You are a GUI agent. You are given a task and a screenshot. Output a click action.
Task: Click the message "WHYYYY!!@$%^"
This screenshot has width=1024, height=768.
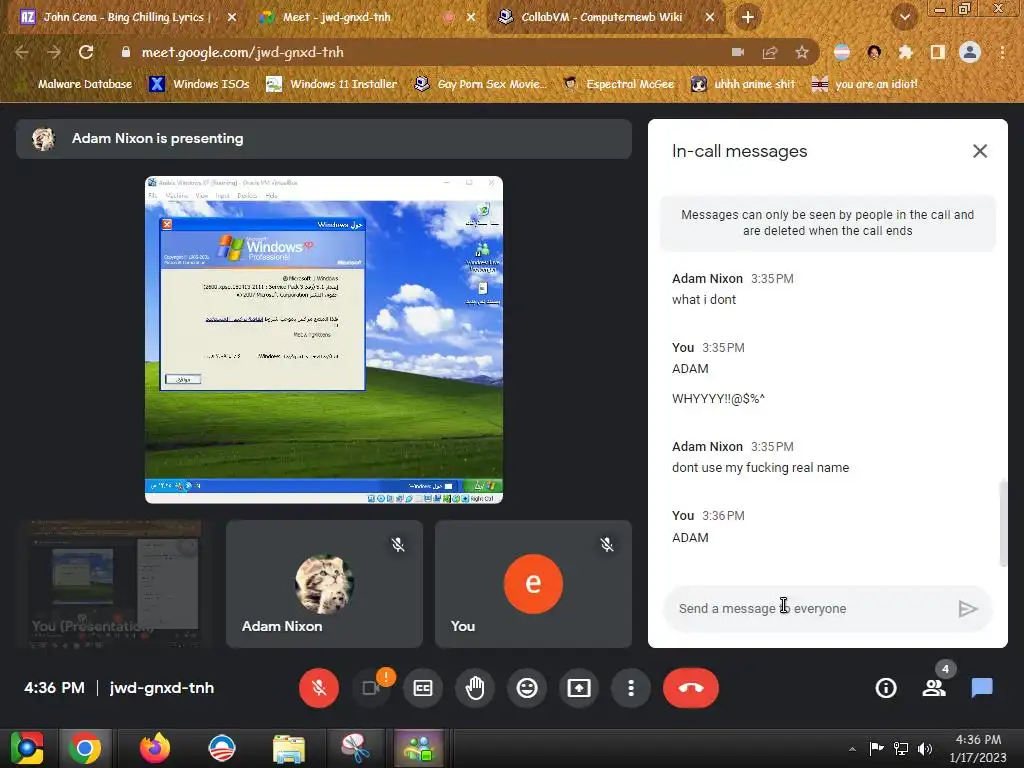718,399
